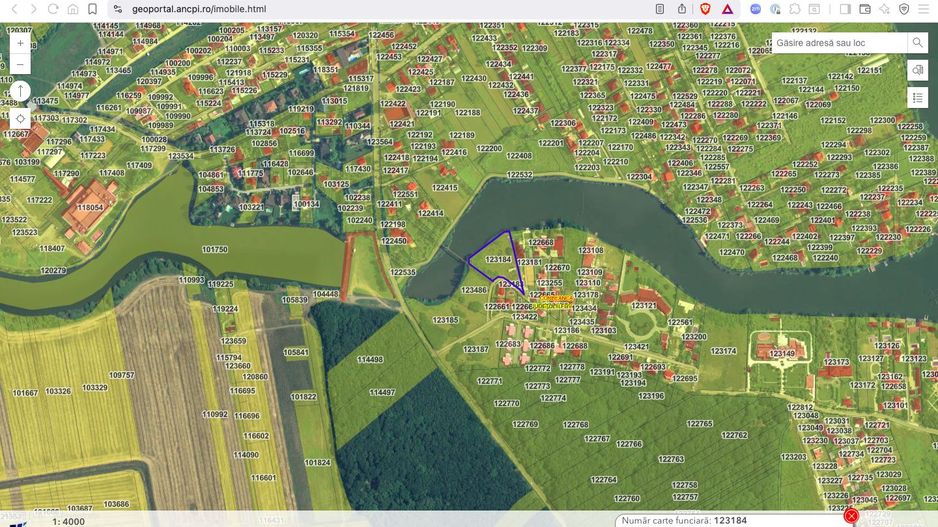Screen dimensions: 938x527
Task: Open the layer list panel
Action: pos(917,97)
